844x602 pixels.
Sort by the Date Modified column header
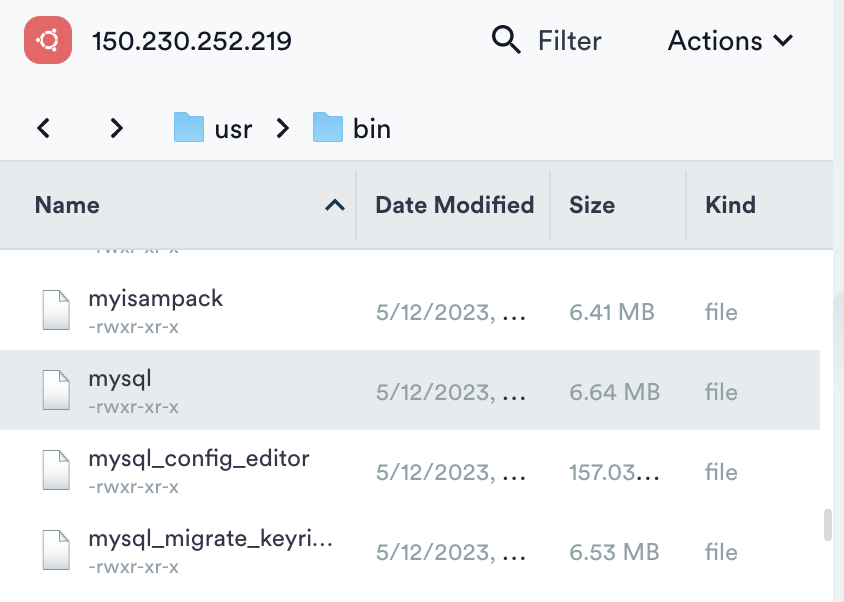(453, 205)
